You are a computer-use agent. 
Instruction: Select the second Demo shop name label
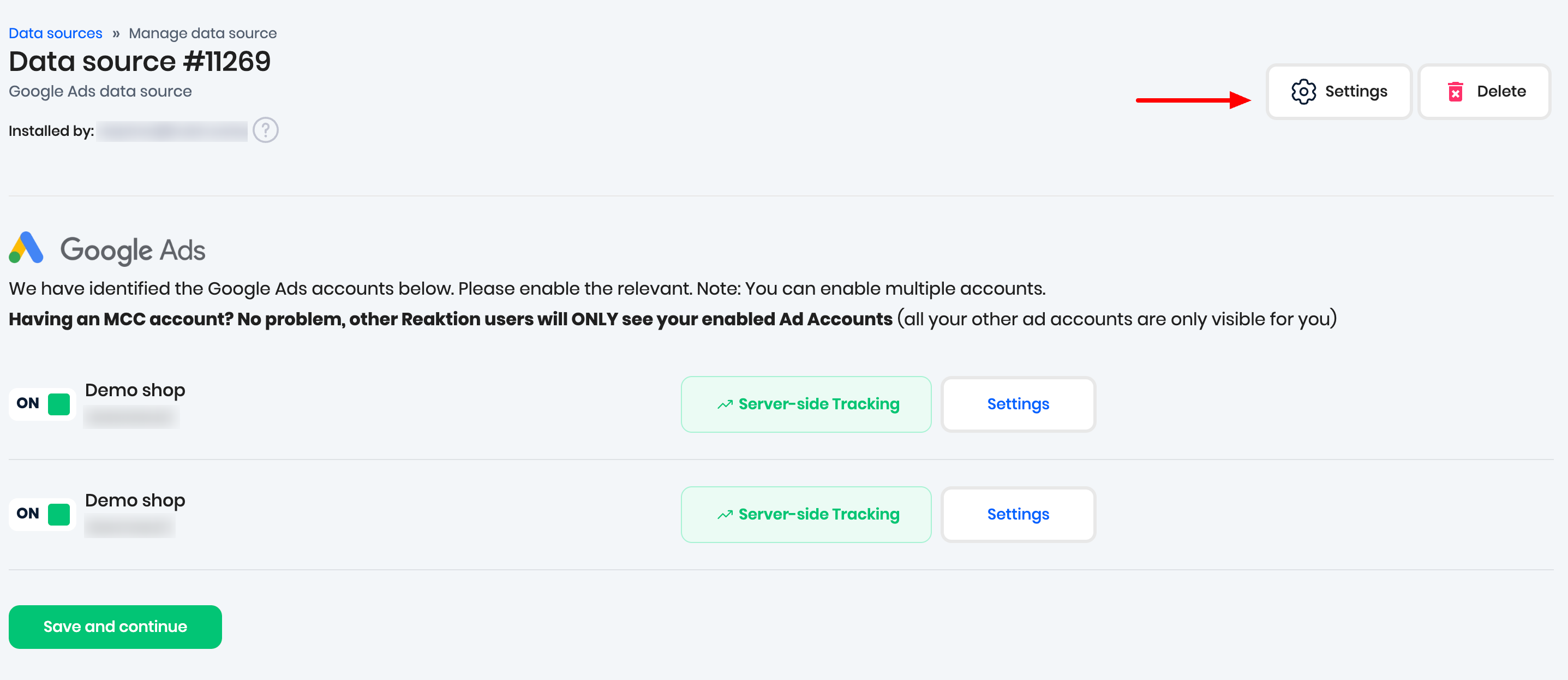pyautogui.click(x=135, y=500)
